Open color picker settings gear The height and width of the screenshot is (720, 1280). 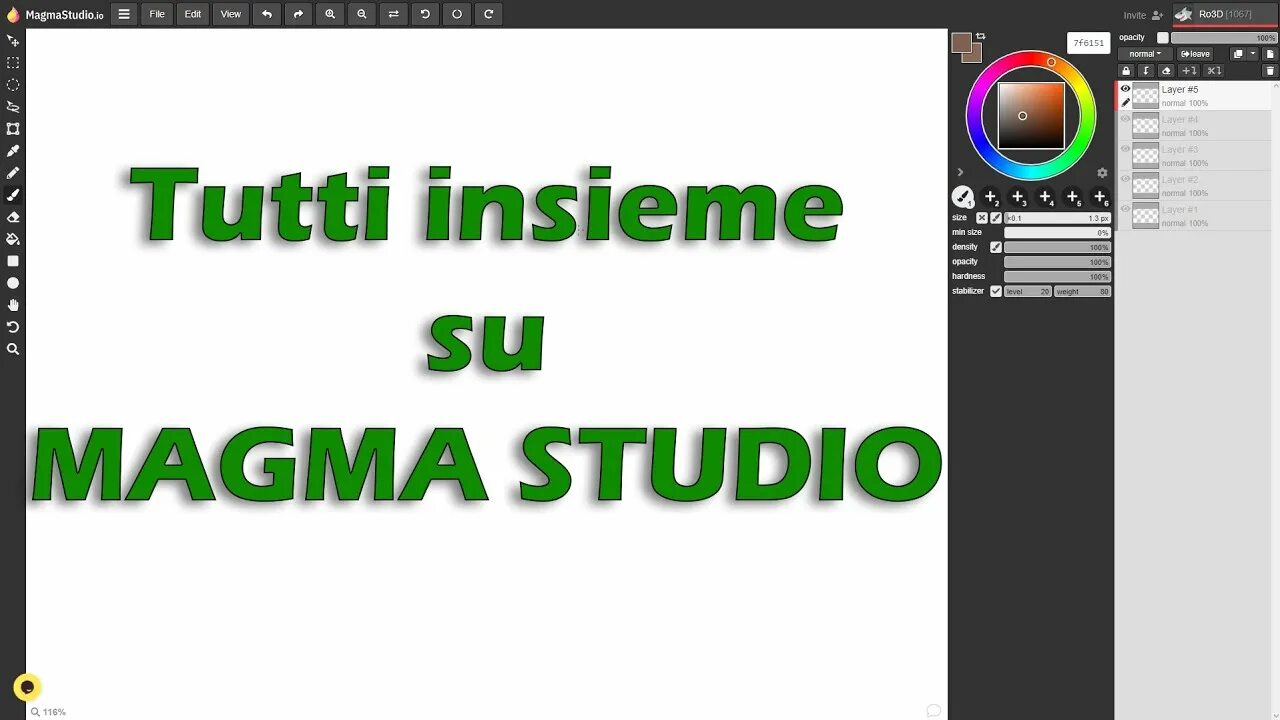tap(1102, 173)
